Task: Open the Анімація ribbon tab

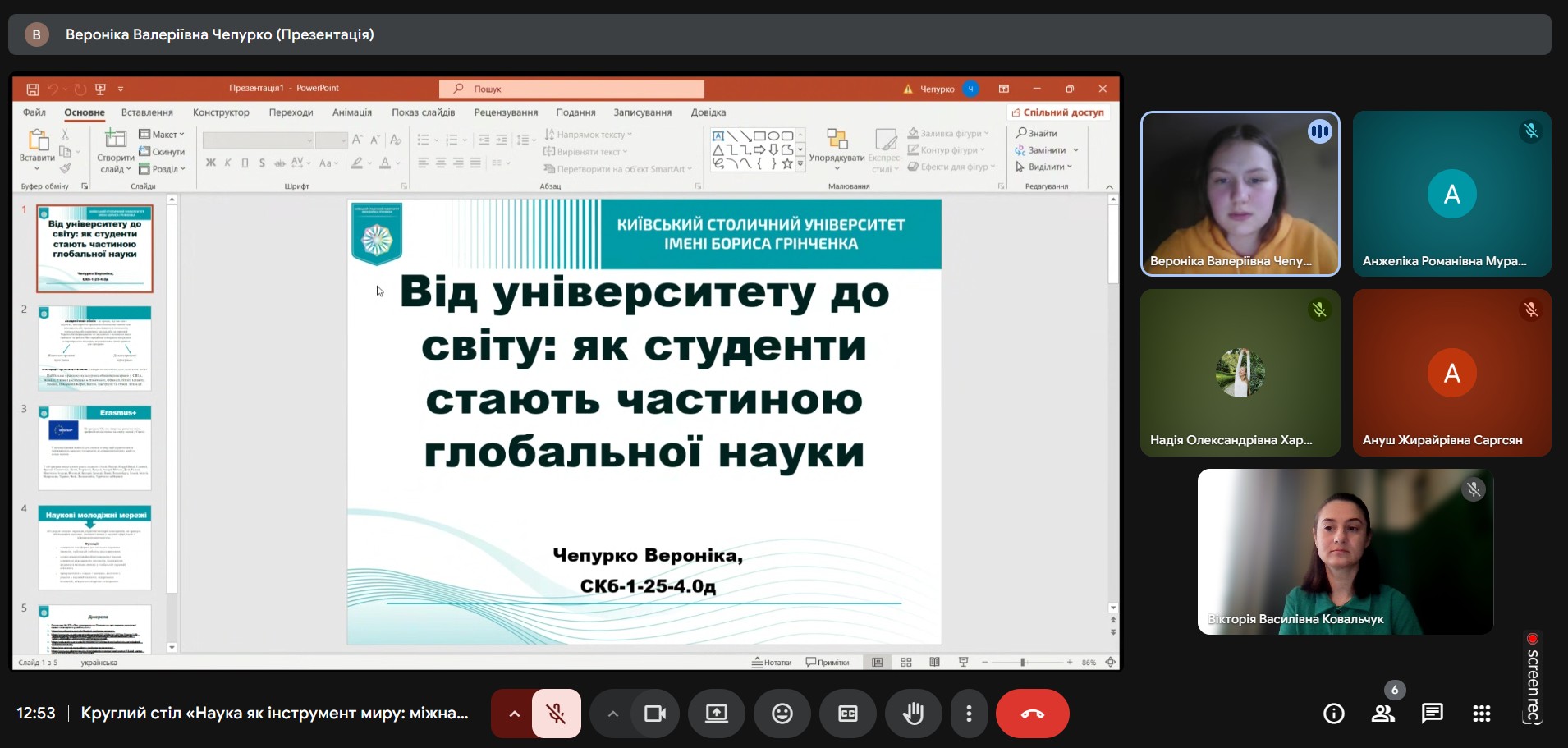Action: coord(351,112)
